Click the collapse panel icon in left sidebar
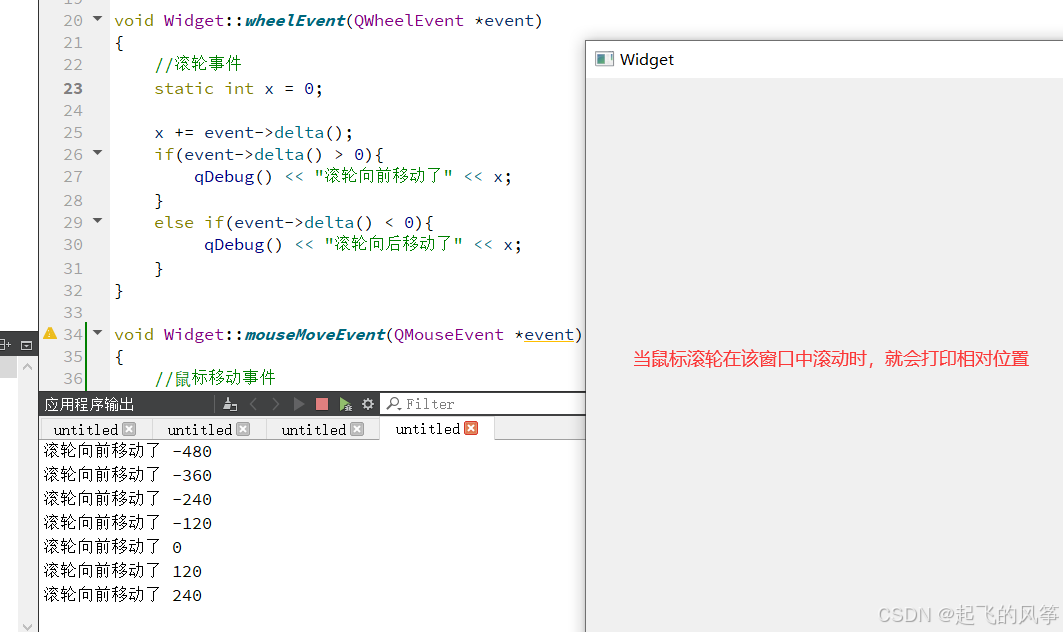This screenshot has height=632, width=1063. pos(26,345)
